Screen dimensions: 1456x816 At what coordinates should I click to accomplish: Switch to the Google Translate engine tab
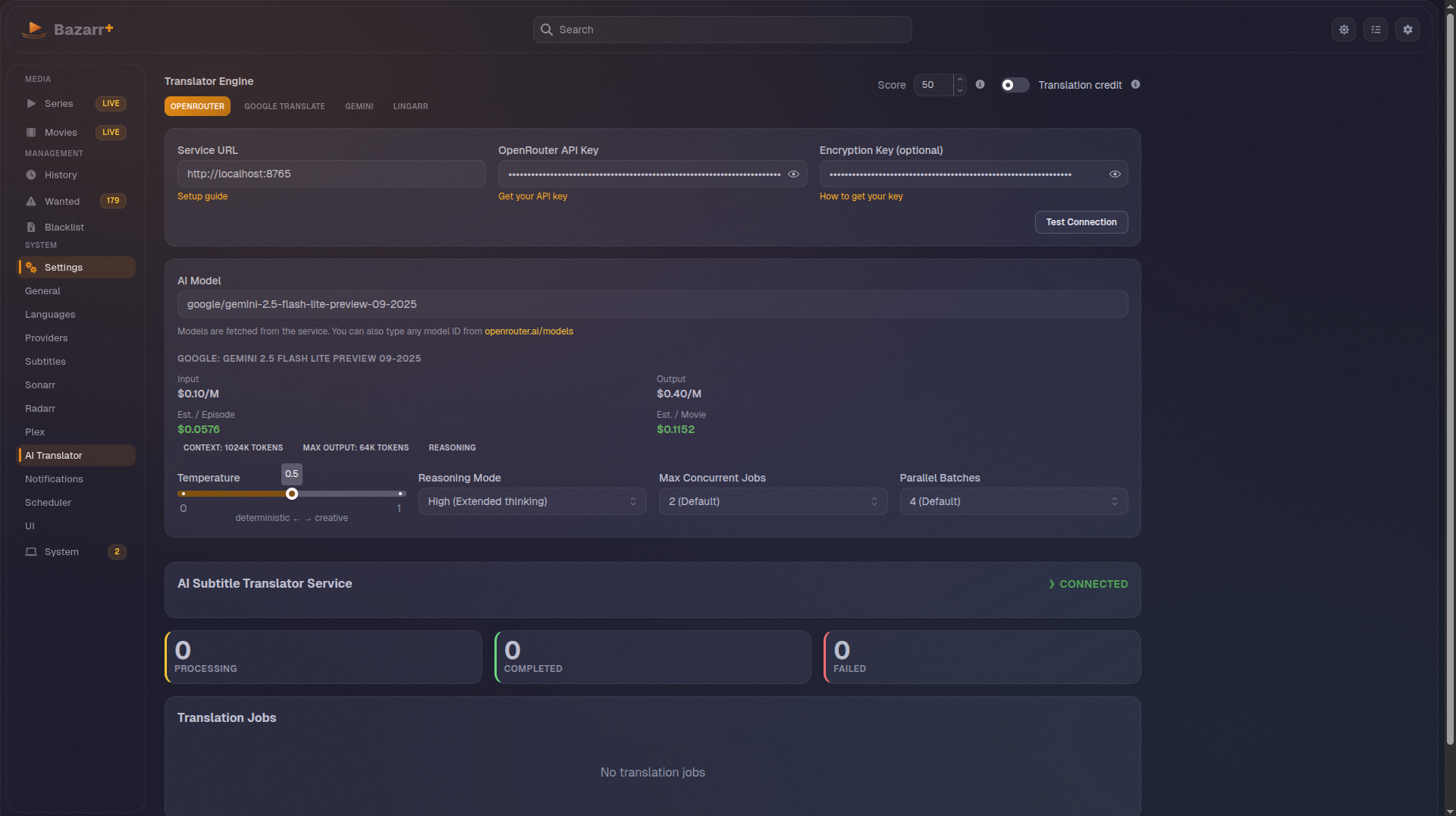(284, 106)
